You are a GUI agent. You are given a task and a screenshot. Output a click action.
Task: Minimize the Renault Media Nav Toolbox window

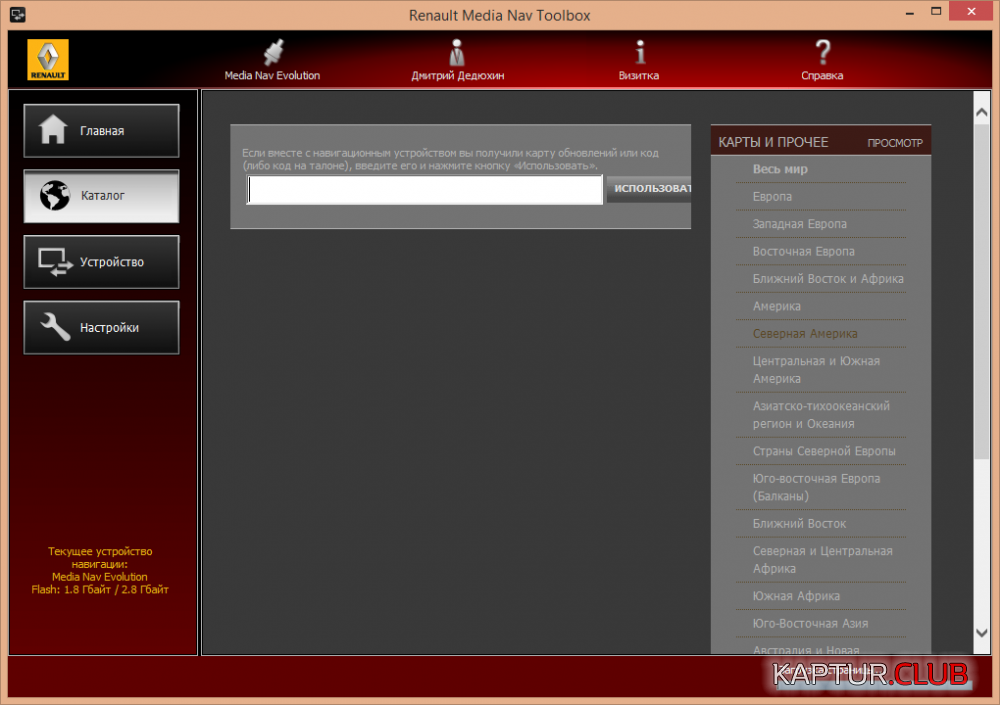pos(909,13)
